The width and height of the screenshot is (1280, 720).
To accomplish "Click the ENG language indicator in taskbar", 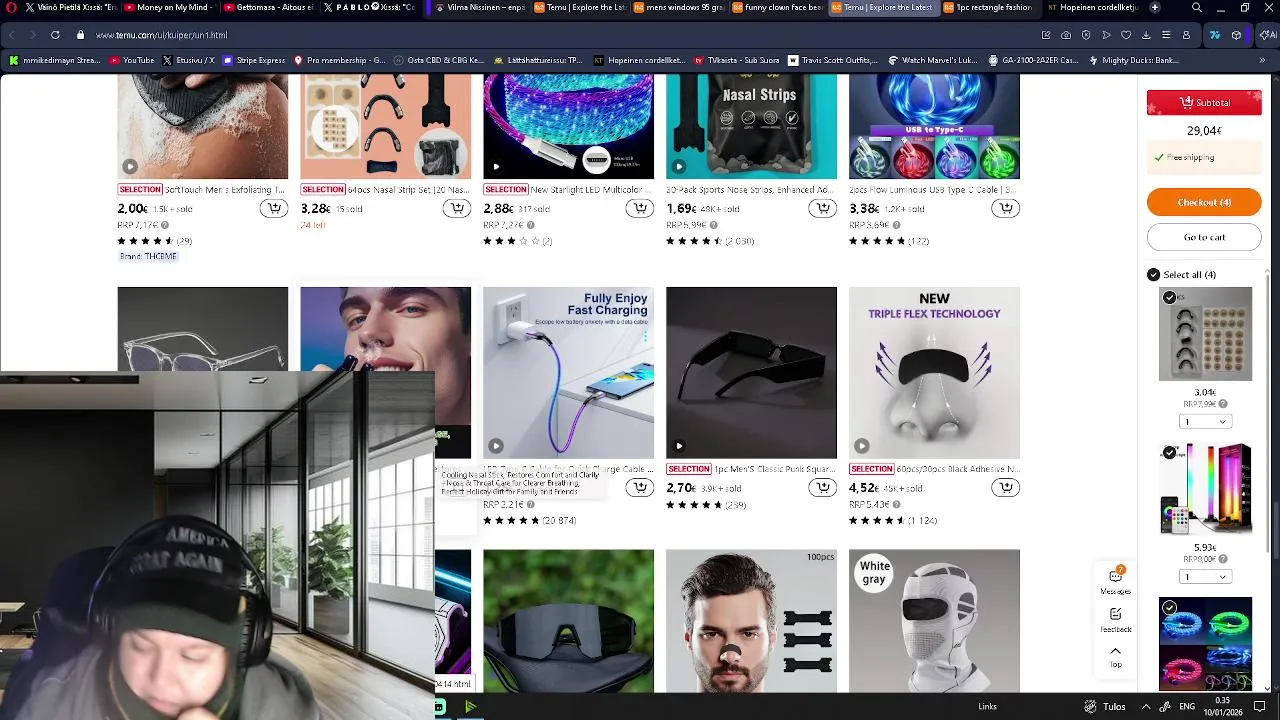I will 1187,706.
